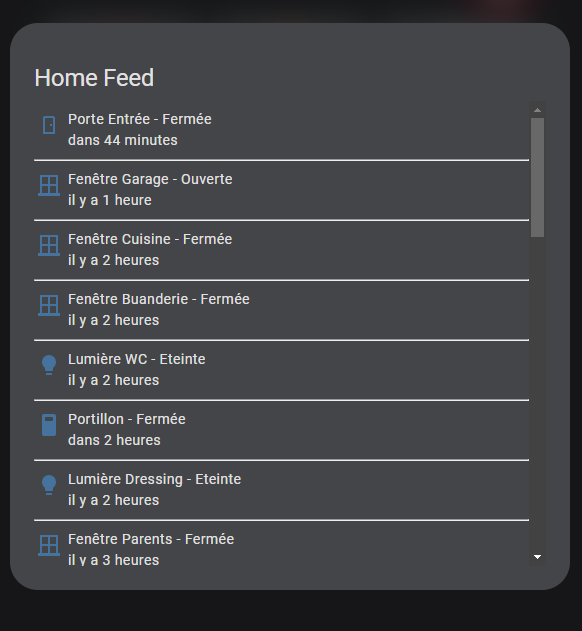582x631 pixels.
Task: Click the window icon for Fenêtre Buanderie
Action: (x=49, y=305)
